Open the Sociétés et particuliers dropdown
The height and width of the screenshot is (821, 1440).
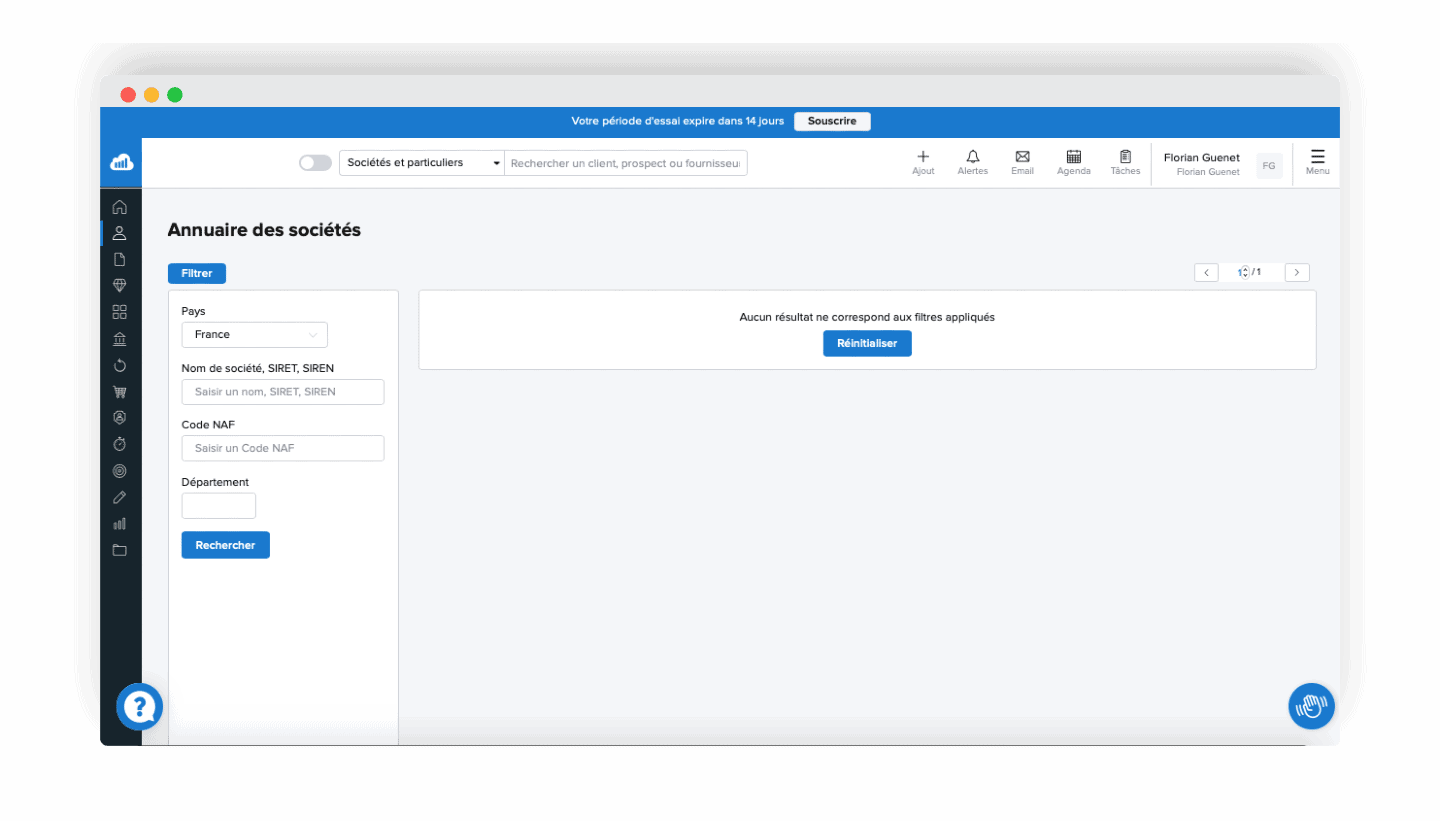(422, 163)
